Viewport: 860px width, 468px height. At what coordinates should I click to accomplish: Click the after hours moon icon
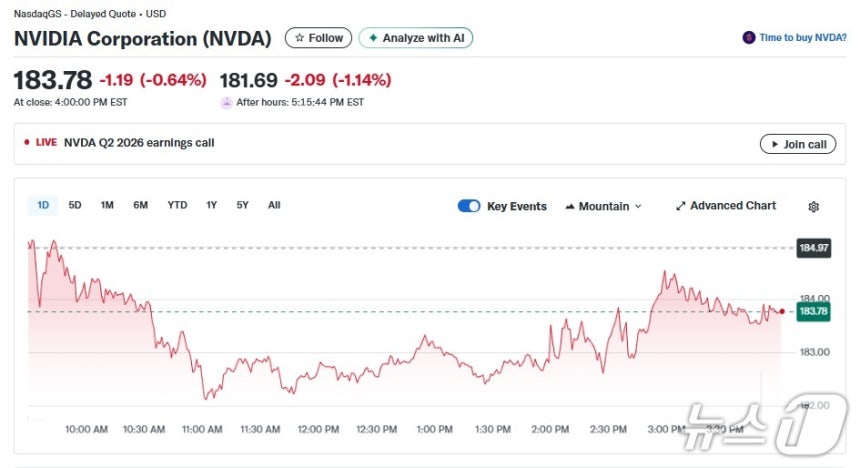[226, 102]
